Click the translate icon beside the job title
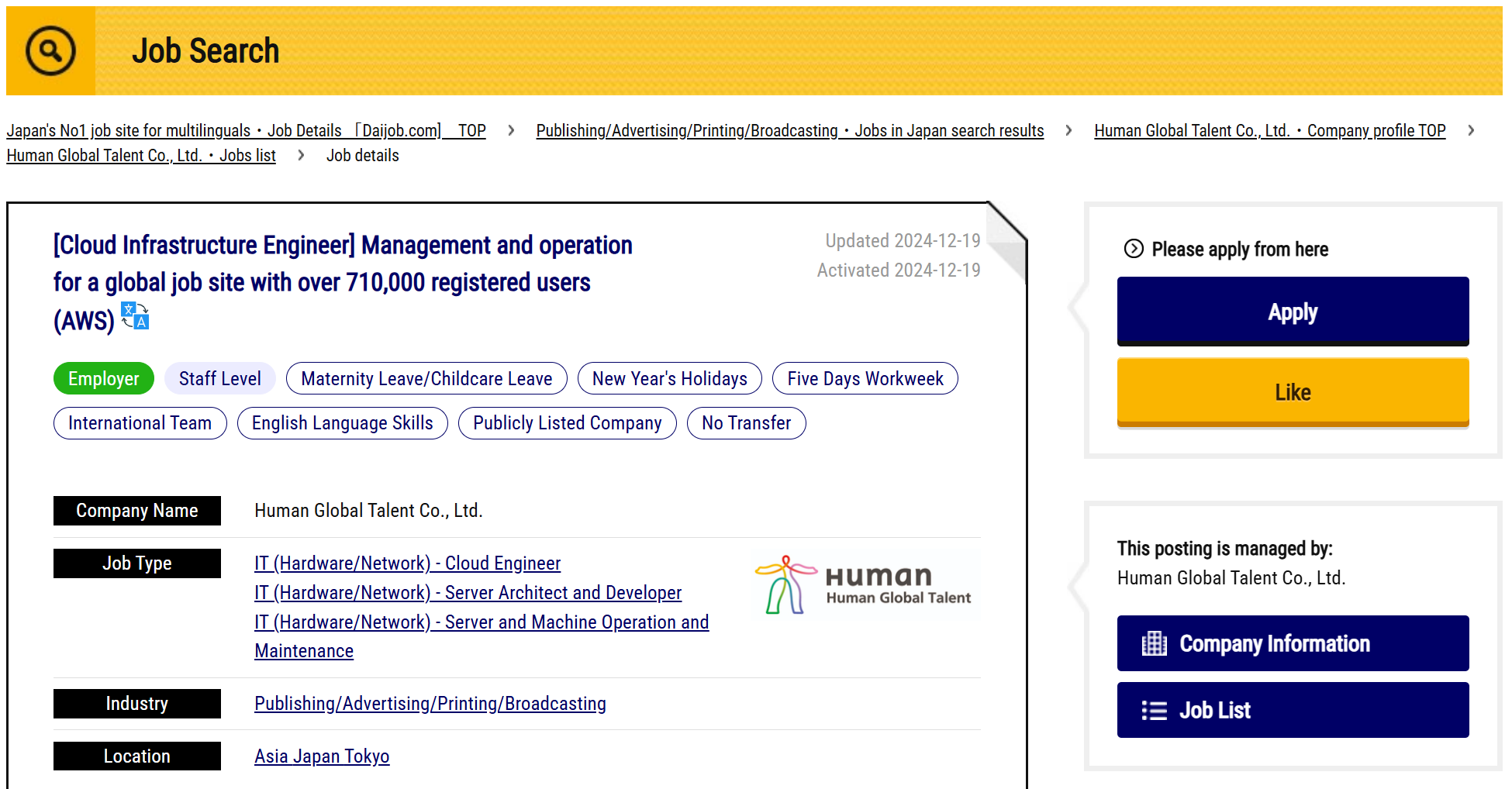1512x789 pixels. point(135,316)
